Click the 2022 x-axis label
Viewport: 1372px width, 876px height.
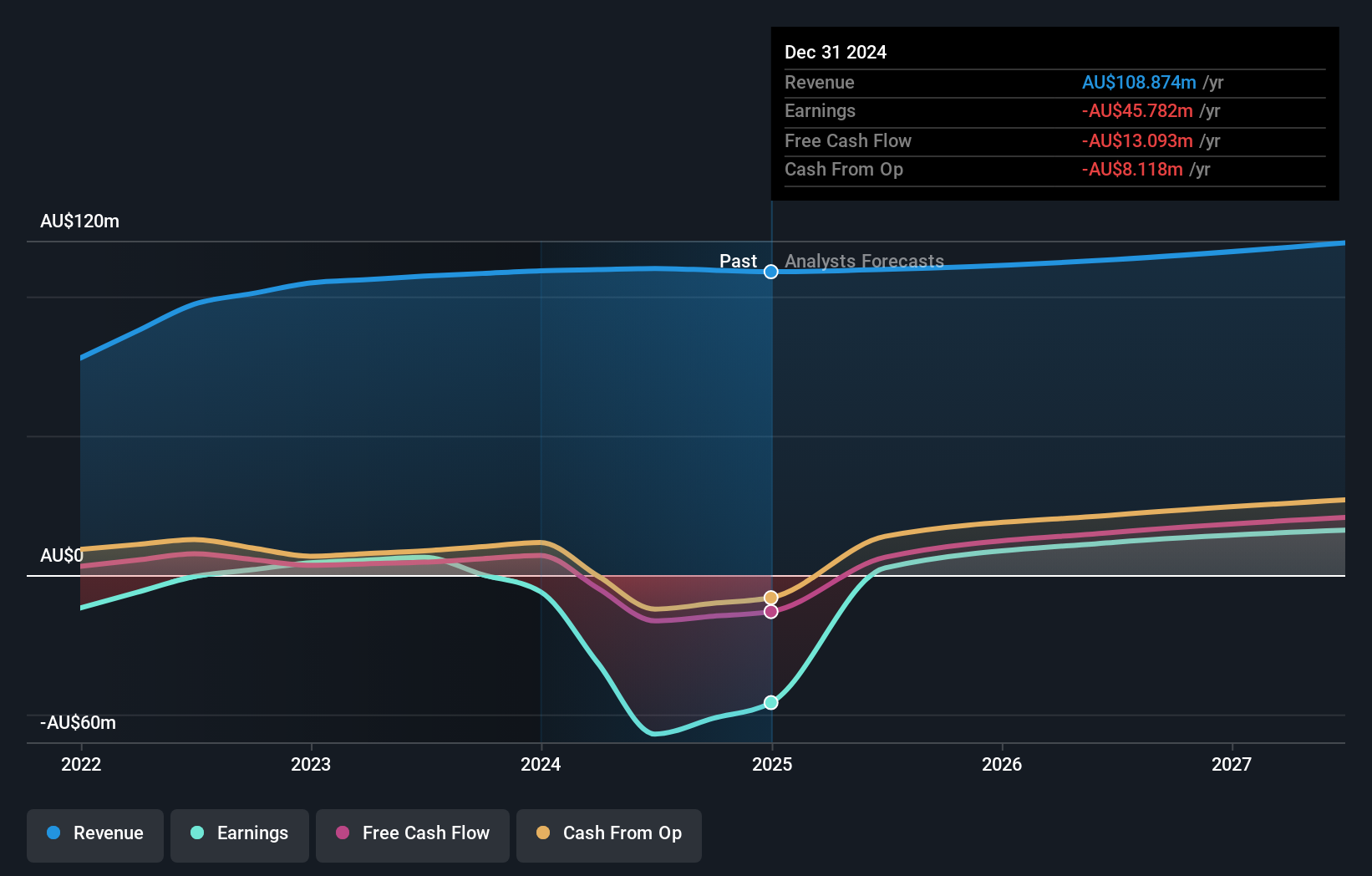point(81,764)
